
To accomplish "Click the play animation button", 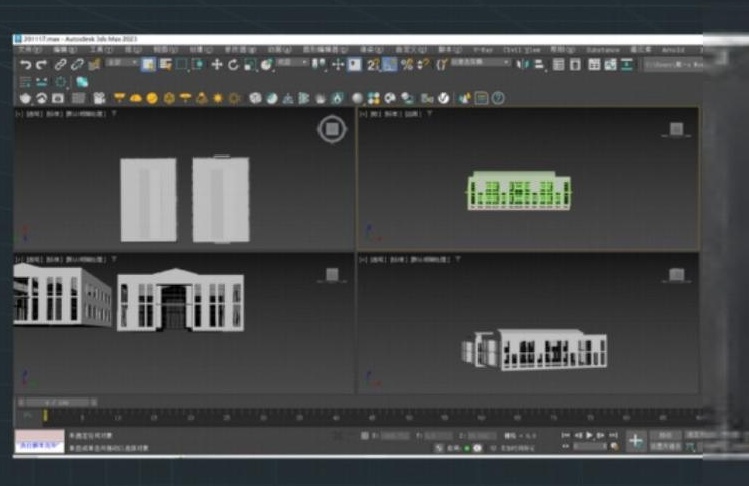I will point(589,435).
